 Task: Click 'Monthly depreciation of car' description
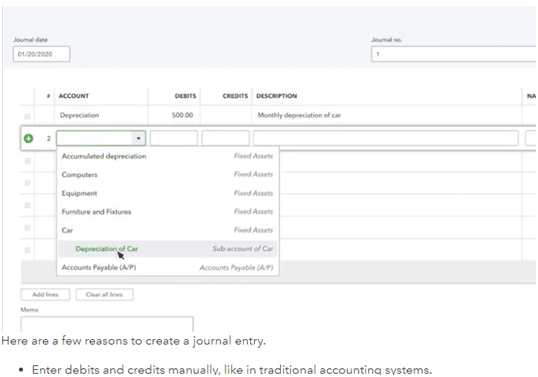299,115
